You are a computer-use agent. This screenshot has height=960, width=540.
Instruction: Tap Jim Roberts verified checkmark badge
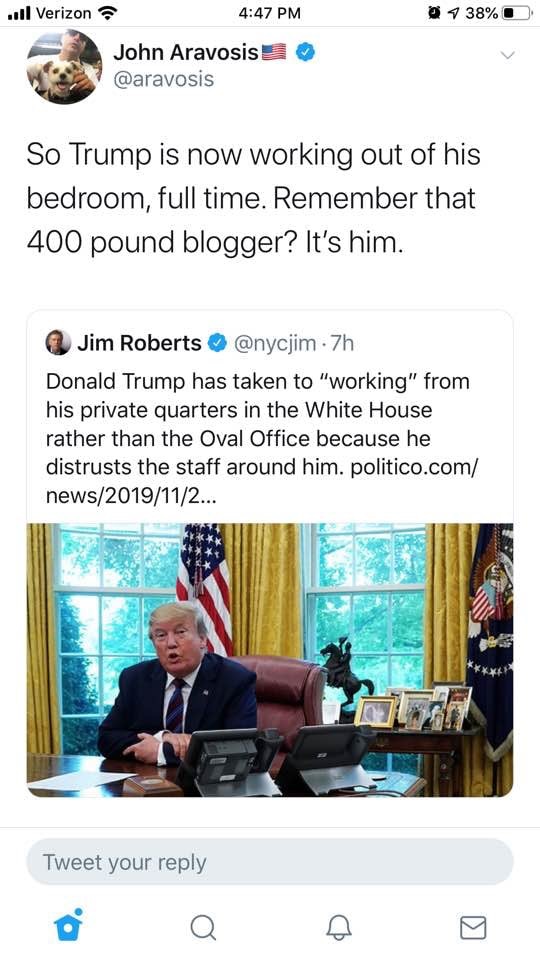217,343
